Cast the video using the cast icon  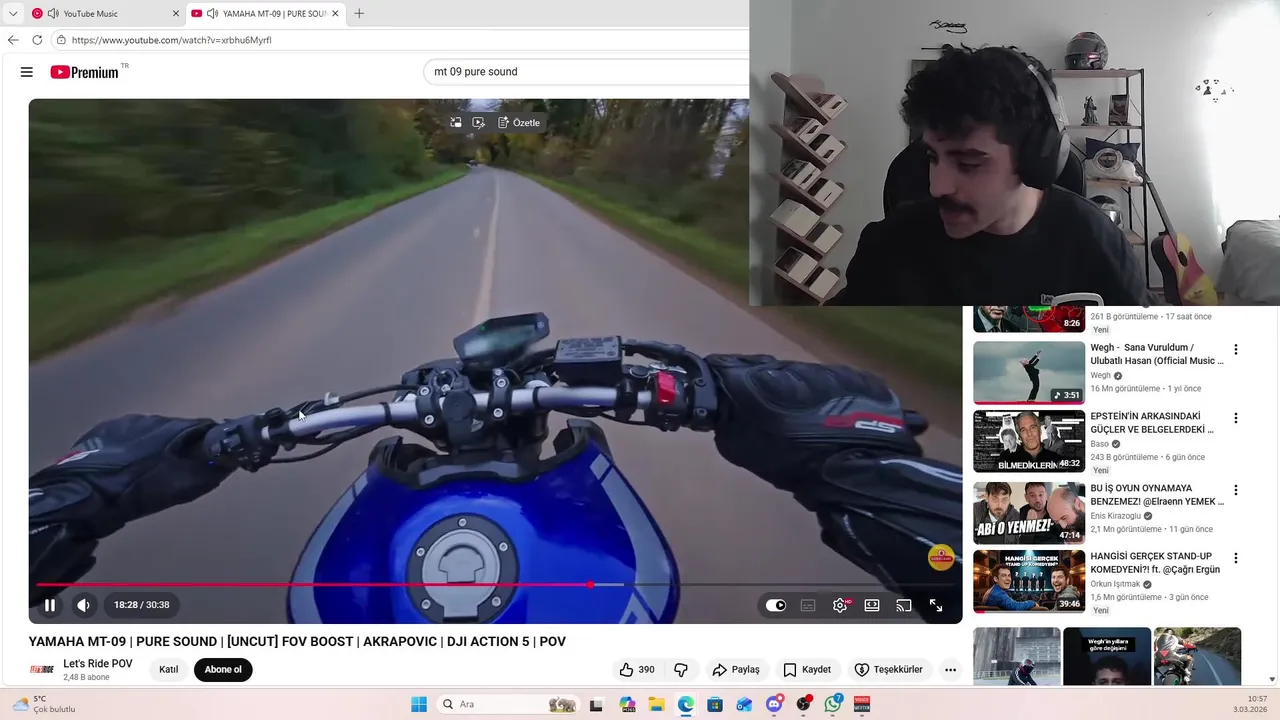coord(904,605)
